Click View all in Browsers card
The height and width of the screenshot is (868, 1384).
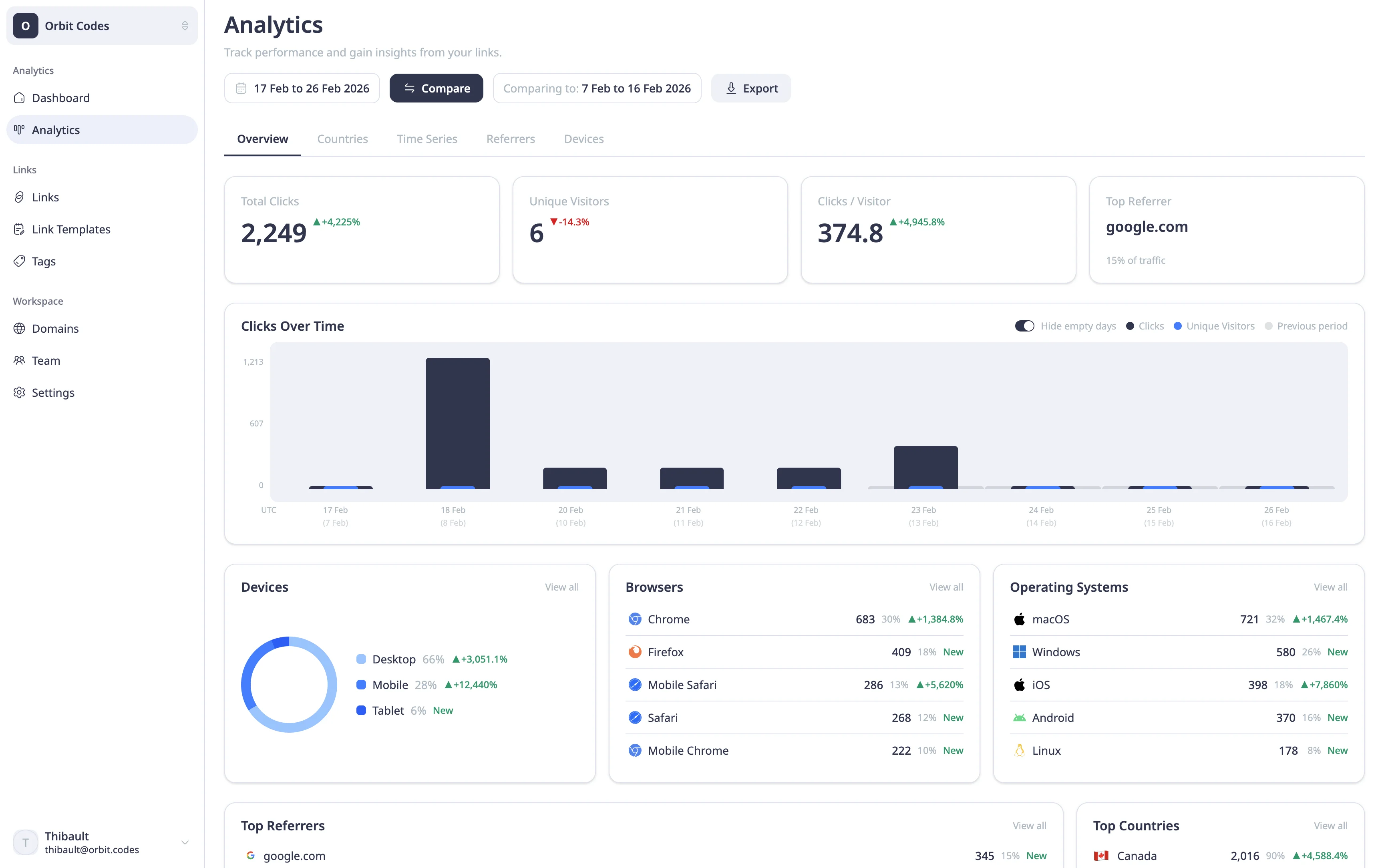click(946, 587)
